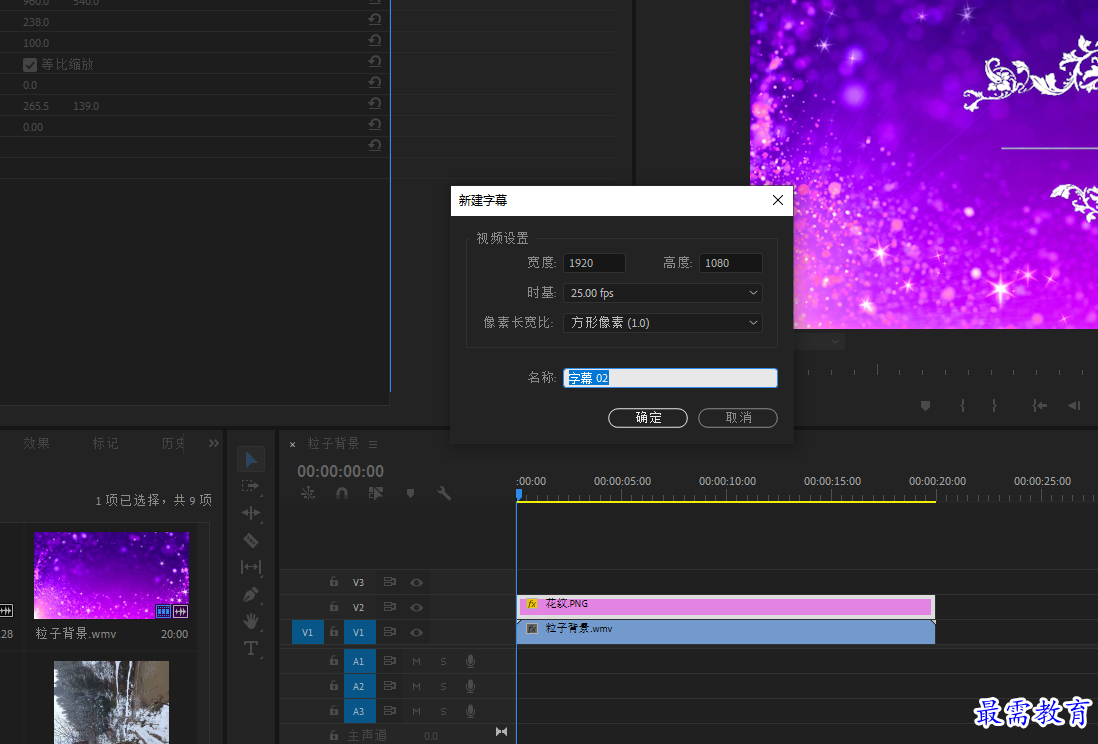Reset the 等比缩放 row parameter
This screenshot has height=744, width=1098.
[375, 62]
